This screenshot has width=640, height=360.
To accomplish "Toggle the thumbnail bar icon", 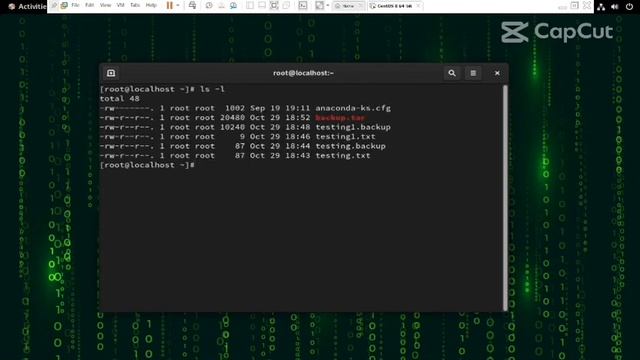I will 262,5.
